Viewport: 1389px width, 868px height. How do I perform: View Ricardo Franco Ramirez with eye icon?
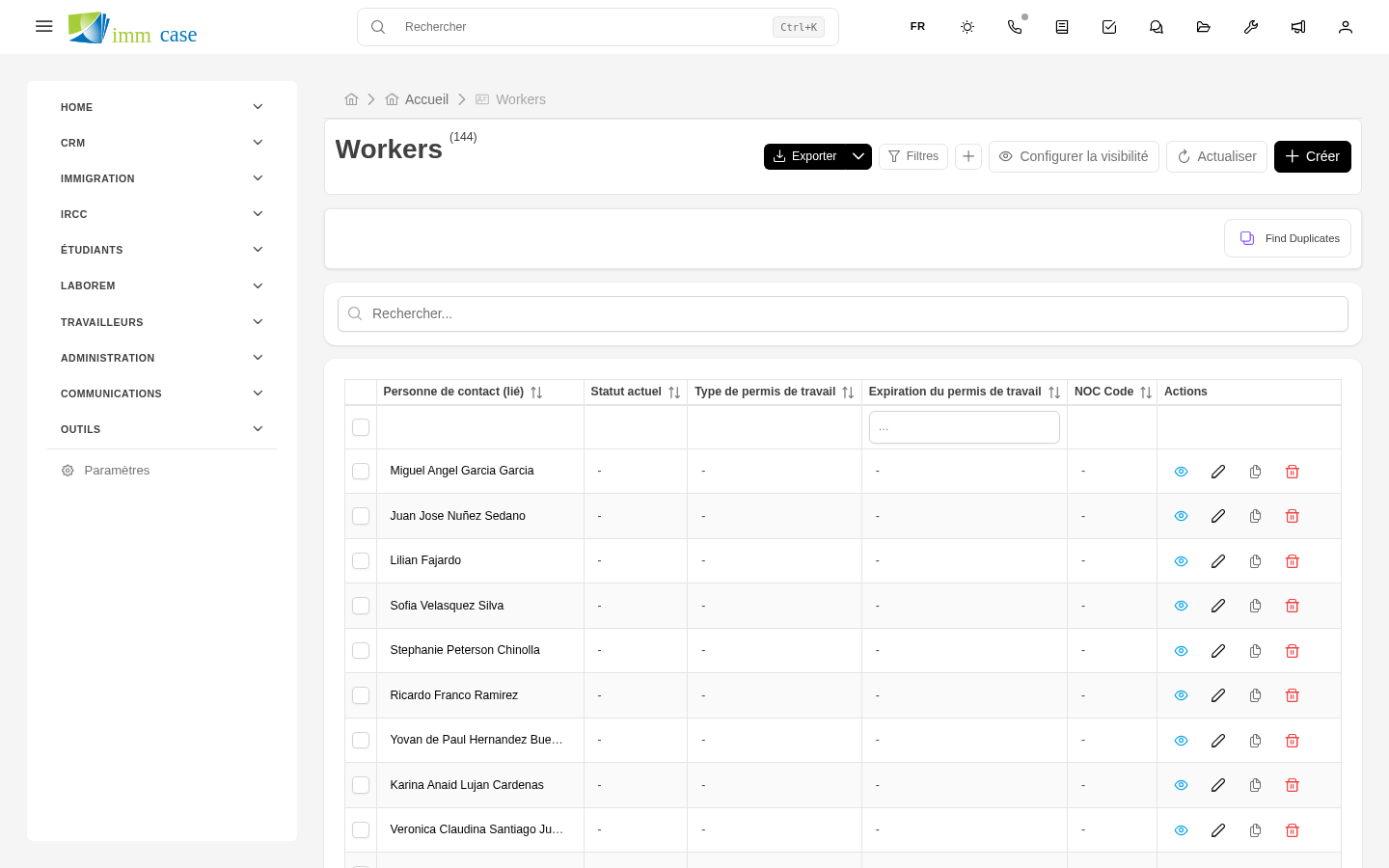click(x=1181, y=695)
